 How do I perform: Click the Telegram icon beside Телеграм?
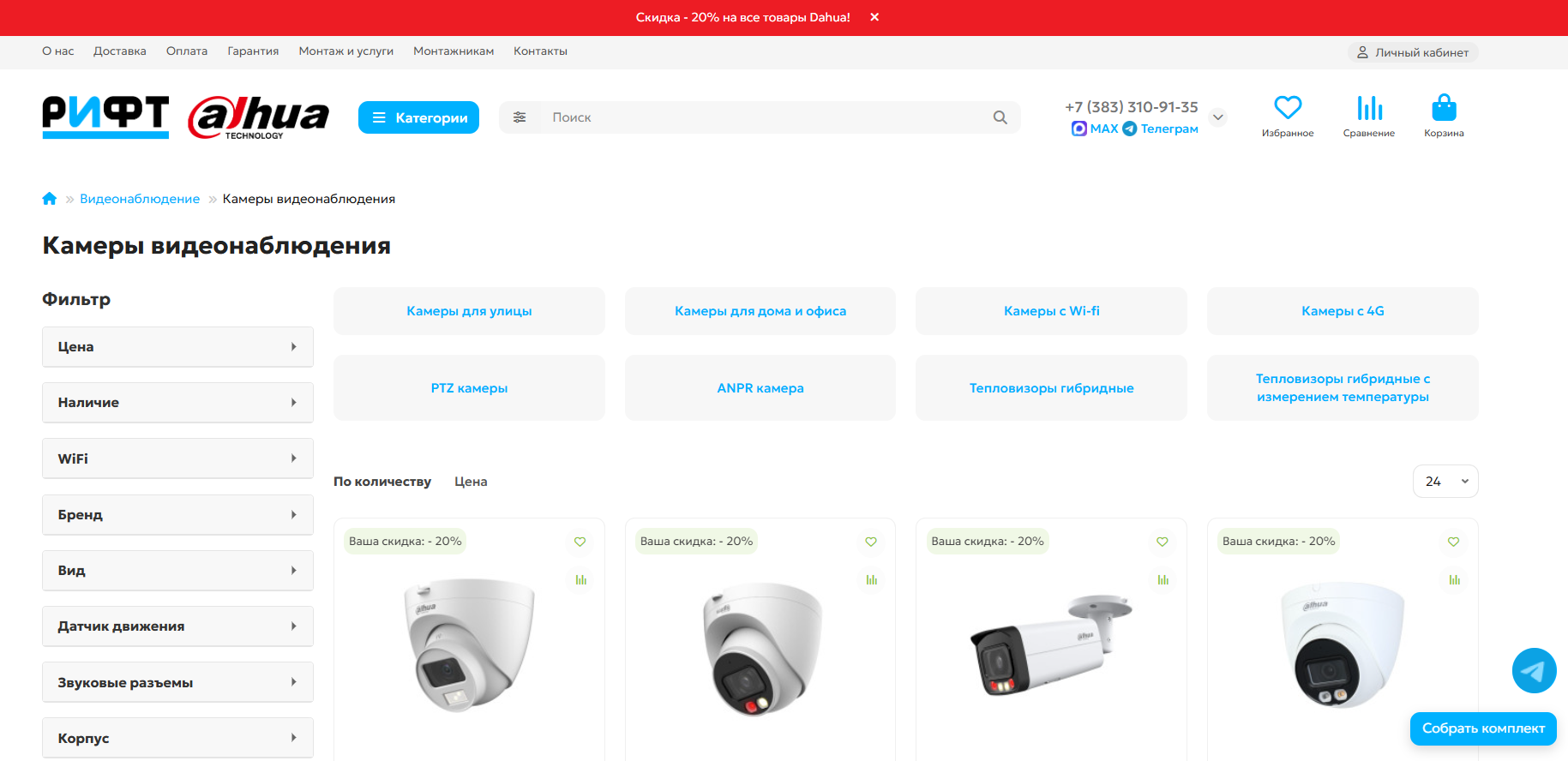(x=1130, y=129)
